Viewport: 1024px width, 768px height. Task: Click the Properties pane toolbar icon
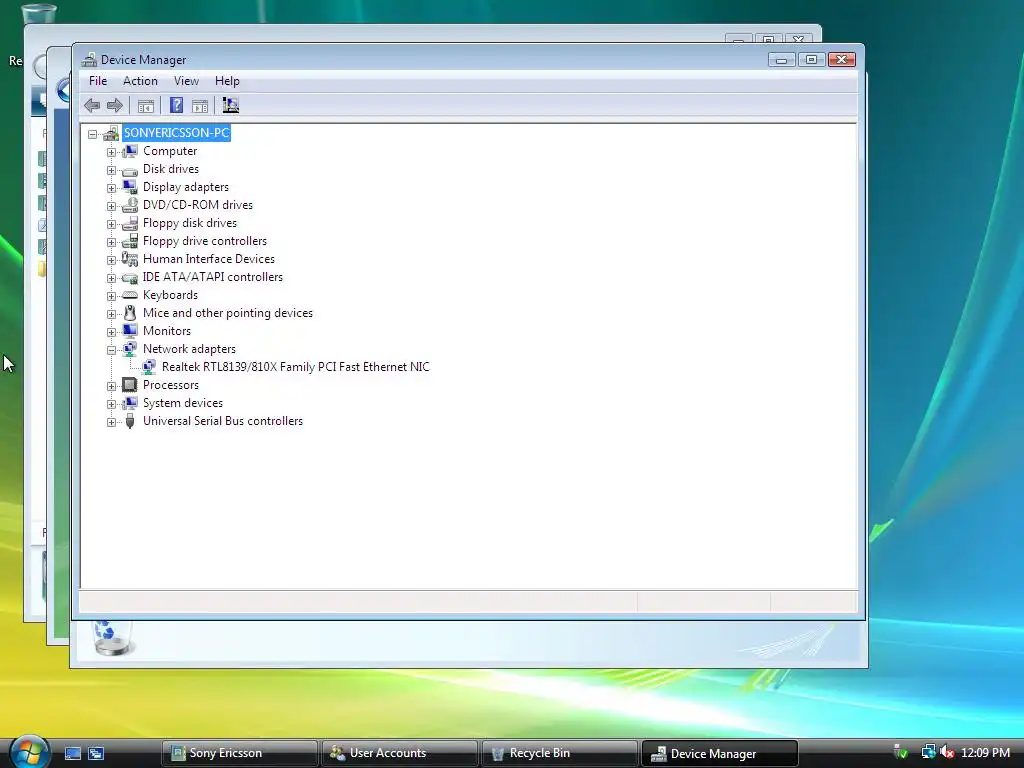200,106
